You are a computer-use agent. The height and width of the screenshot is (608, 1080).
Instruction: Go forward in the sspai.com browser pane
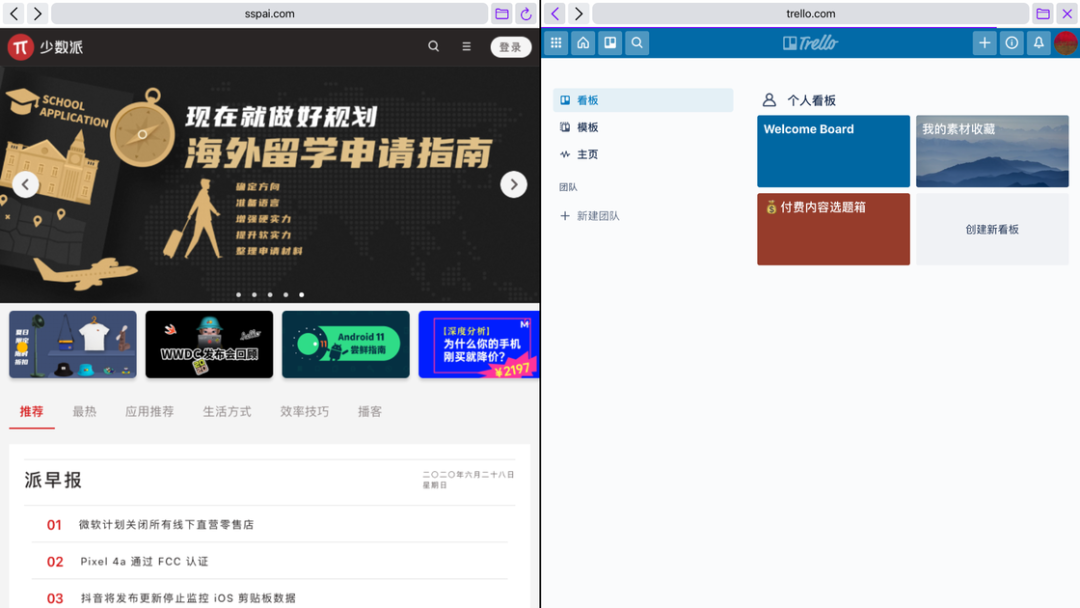click(38, 13)
